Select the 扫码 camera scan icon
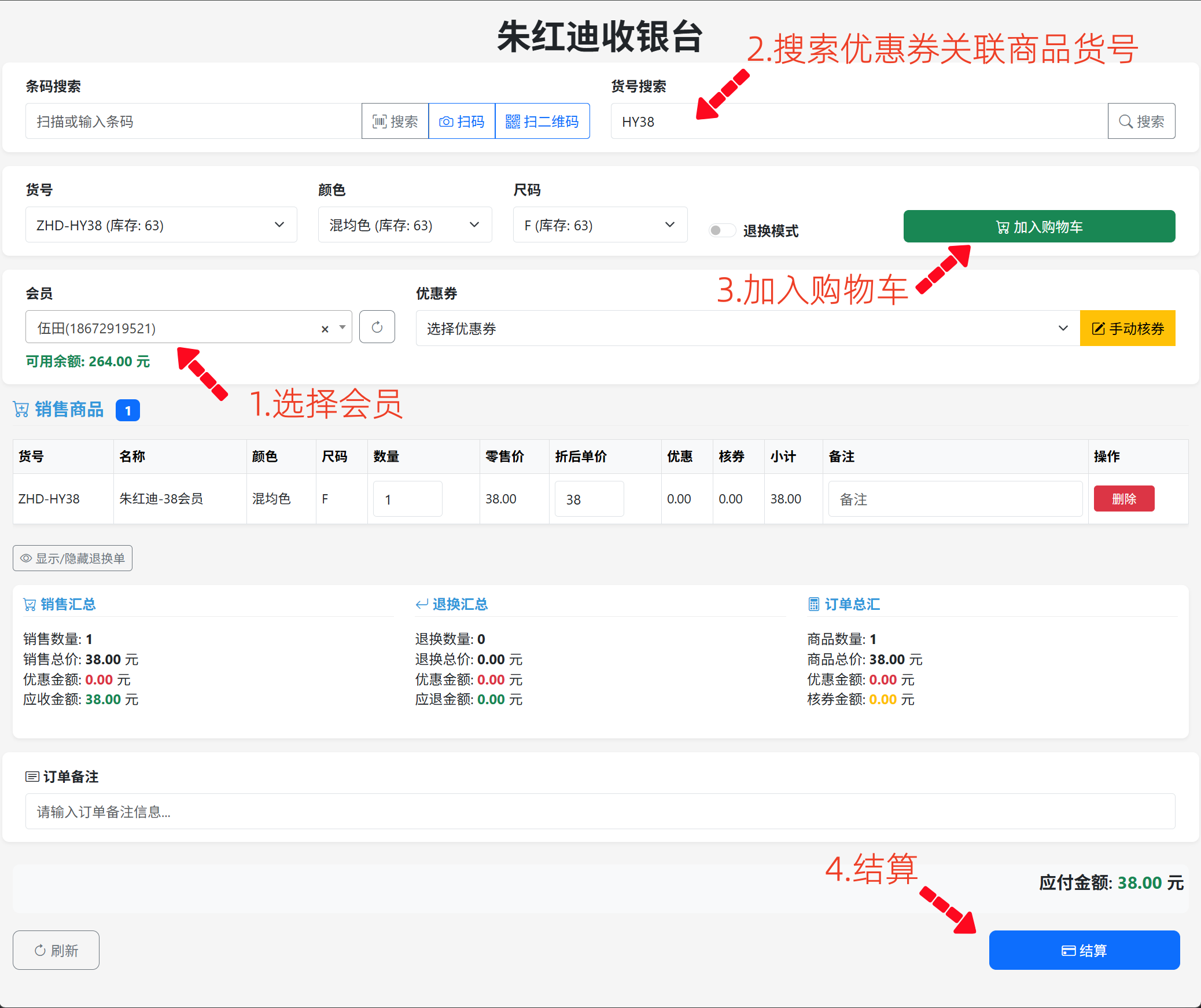 [445, 121]
